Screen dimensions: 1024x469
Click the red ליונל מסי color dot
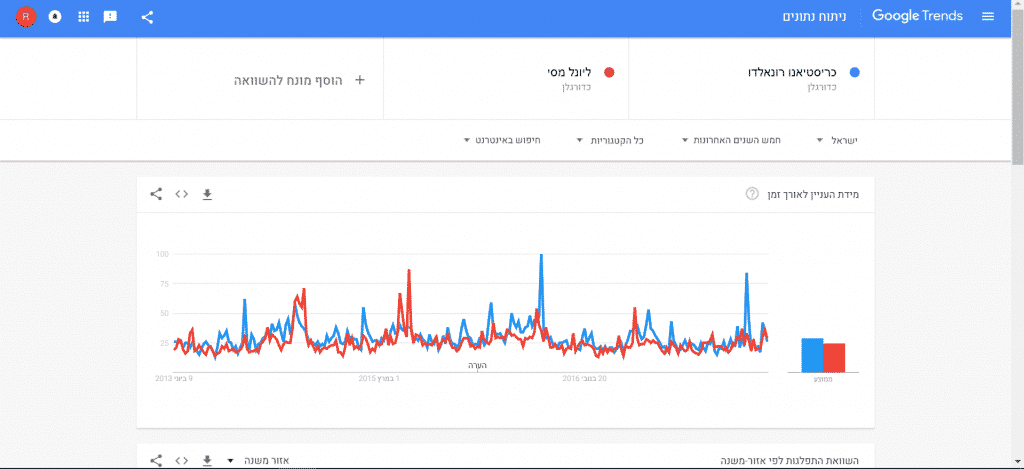[x=609, y=73]
